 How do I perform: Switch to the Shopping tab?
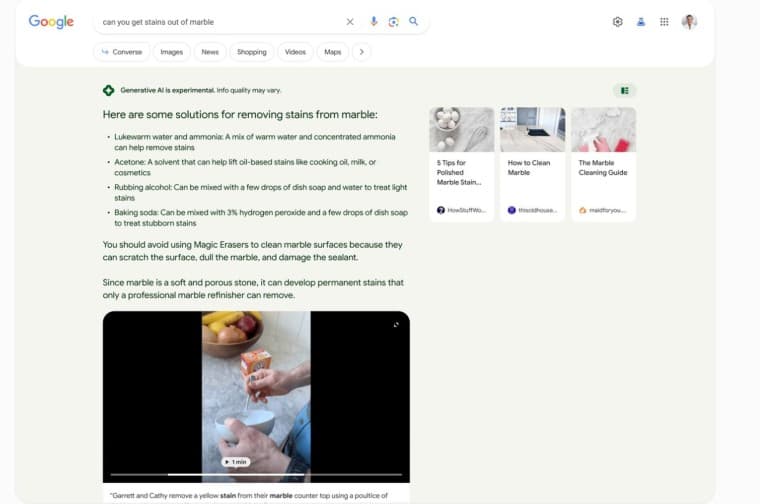coord(252,52)
